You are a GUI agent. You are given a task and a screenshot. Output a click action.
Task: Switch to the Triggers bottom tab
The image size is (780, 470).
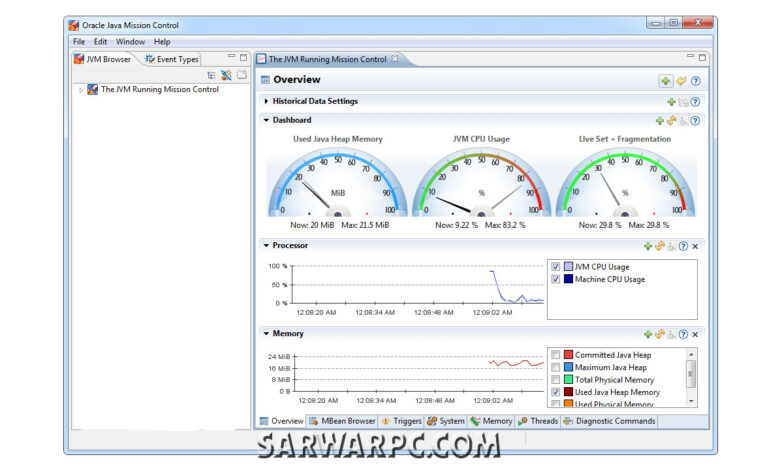pyautogui.click(x=401, y=421)
